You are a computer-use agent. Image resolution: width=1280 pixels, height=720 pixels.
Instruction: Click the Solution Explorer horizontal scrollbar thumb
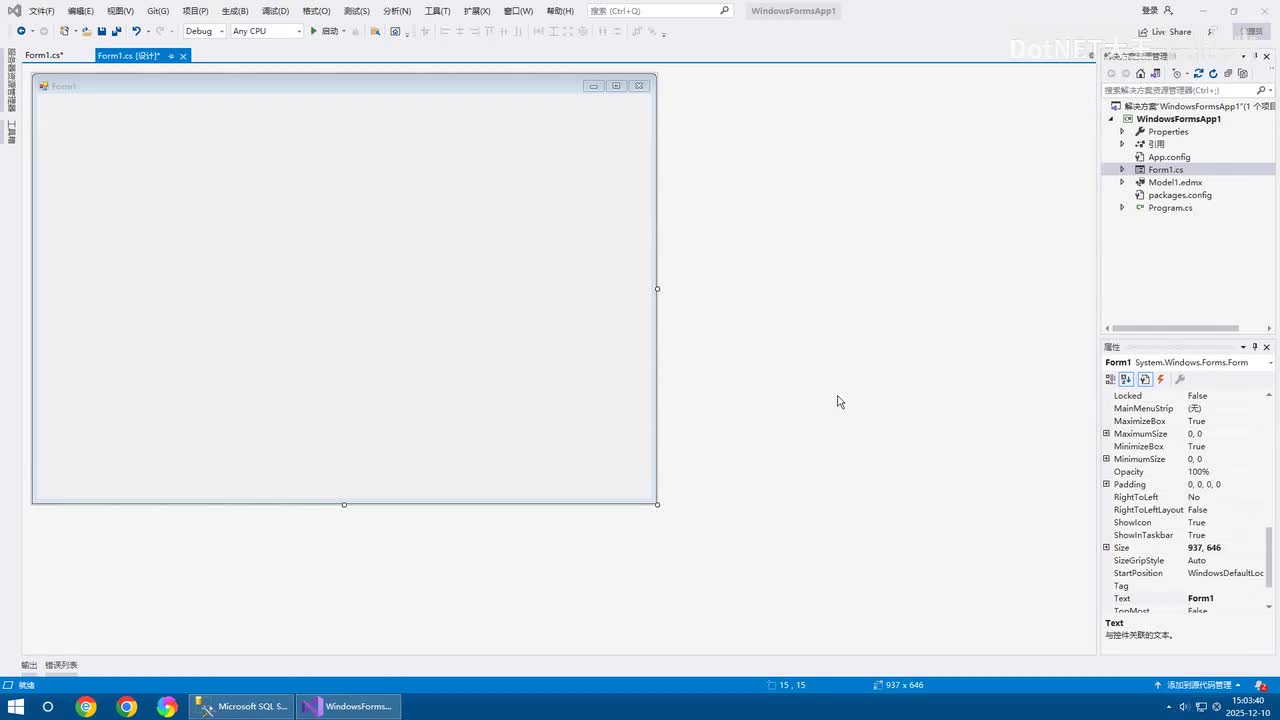pos(1175,328)
